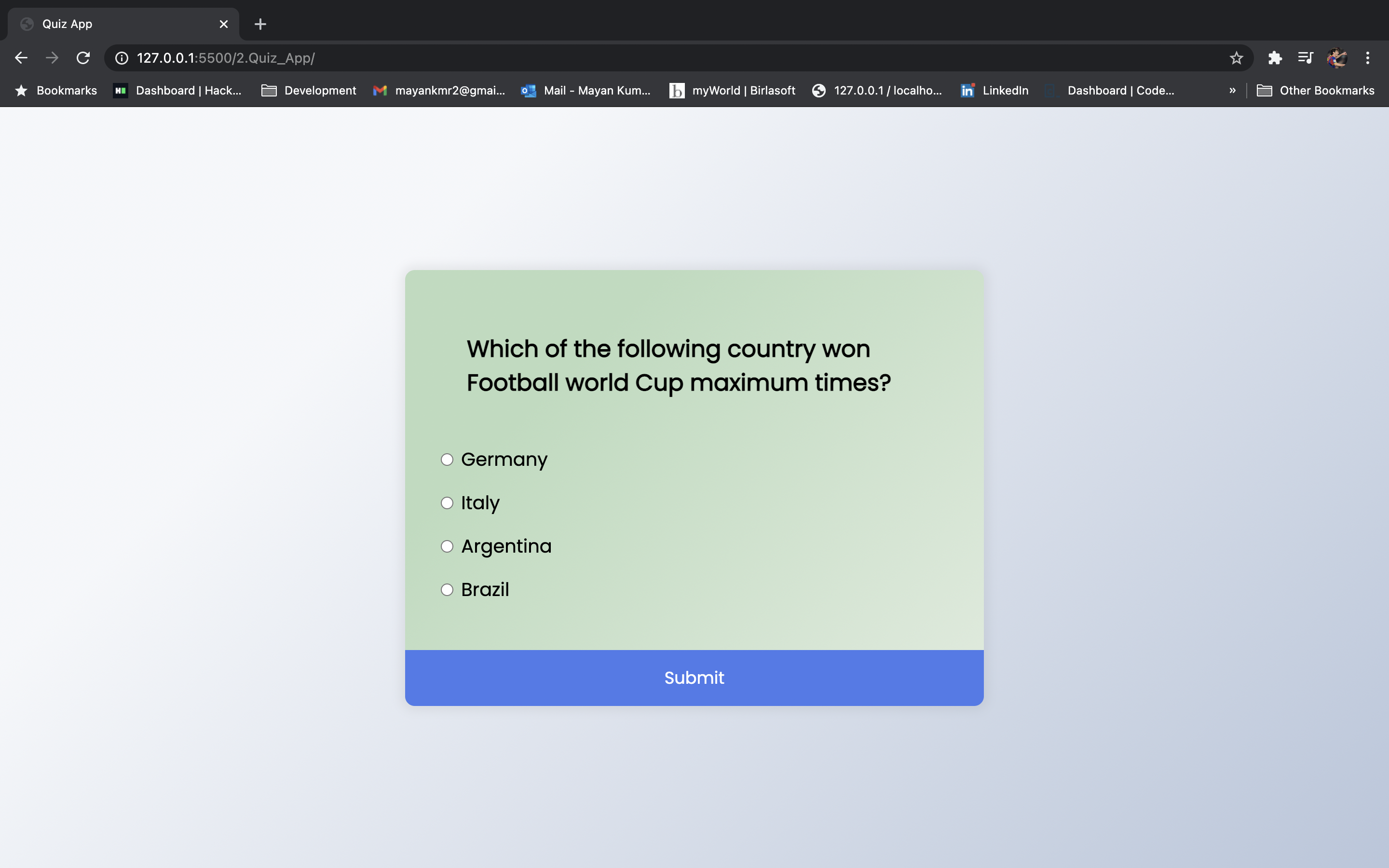Pick the Argentina radio option

tap(447, 546)
